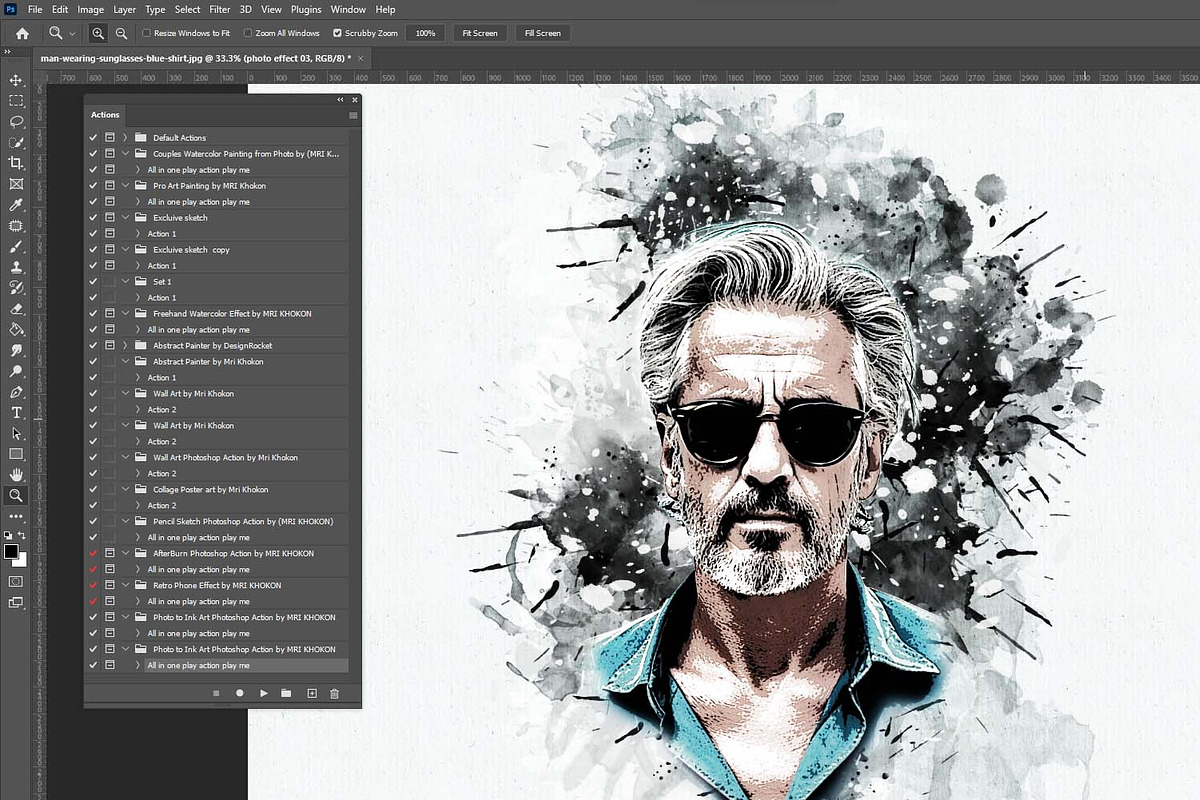1200x800 pixels.
Task: Disable Scrubby Zoom checkbox
Action: [x=337, y=33]
